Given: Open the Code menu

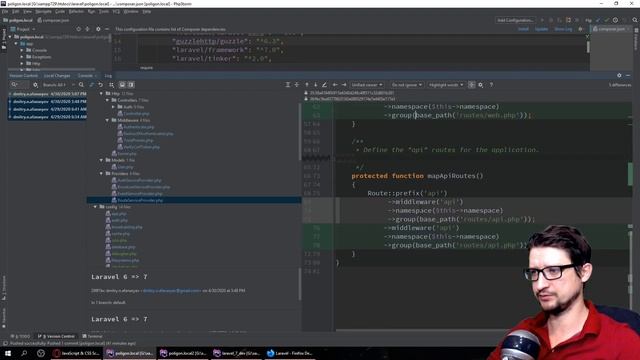Looking at the screenshot, I should pos(60,11).
